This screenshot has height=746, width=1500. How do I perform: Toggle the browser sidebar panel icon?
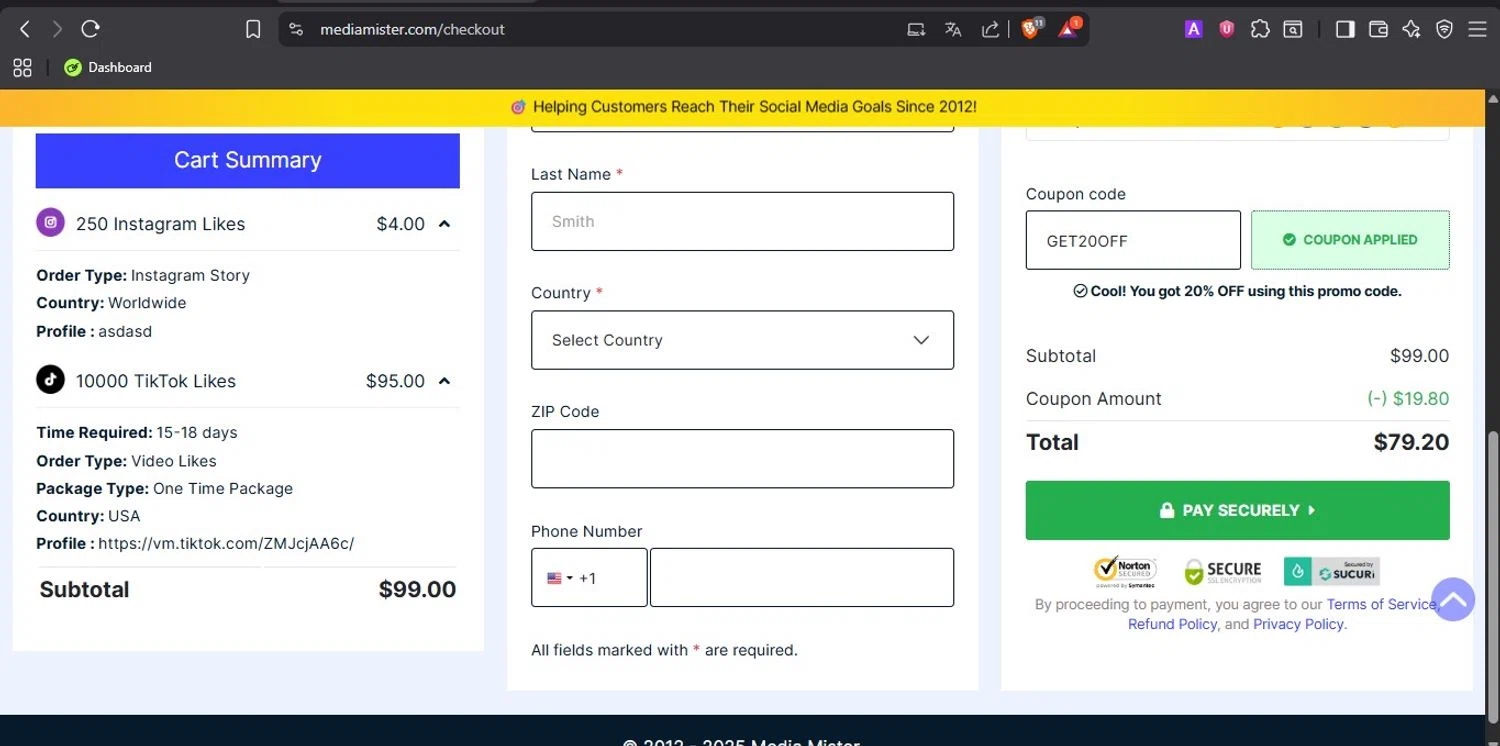tap(1345, 30)
